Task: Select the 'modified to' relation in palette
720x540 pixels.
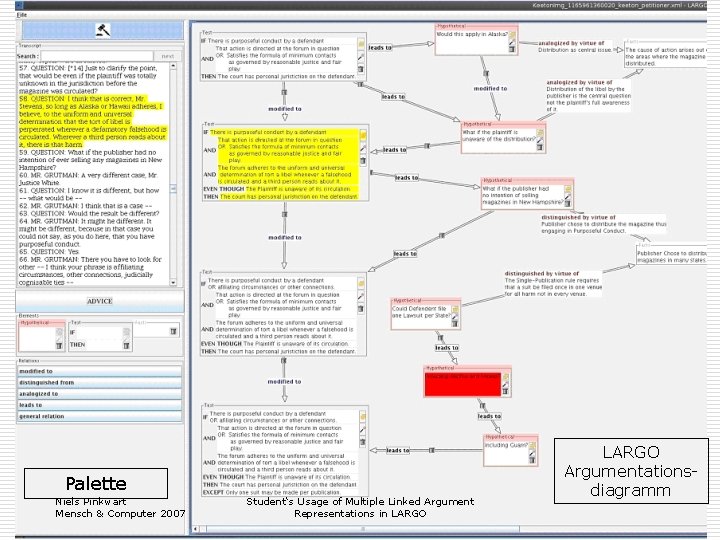Action: tap(100, 371)
